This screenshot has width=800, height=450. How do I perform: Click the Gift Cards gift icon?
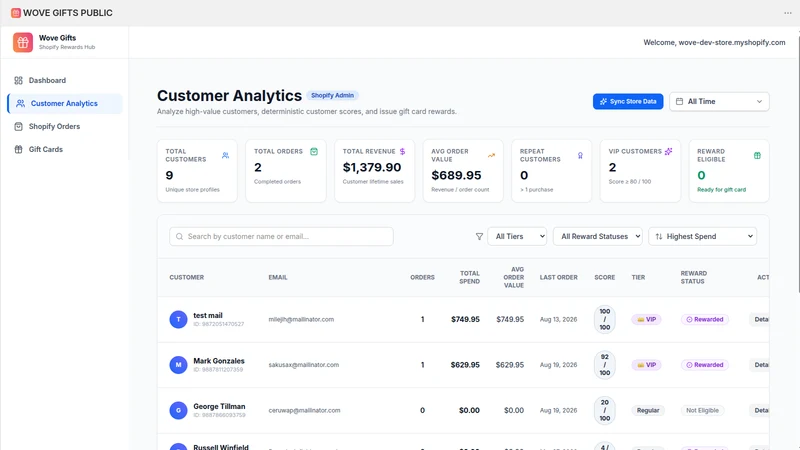(18, 149)
